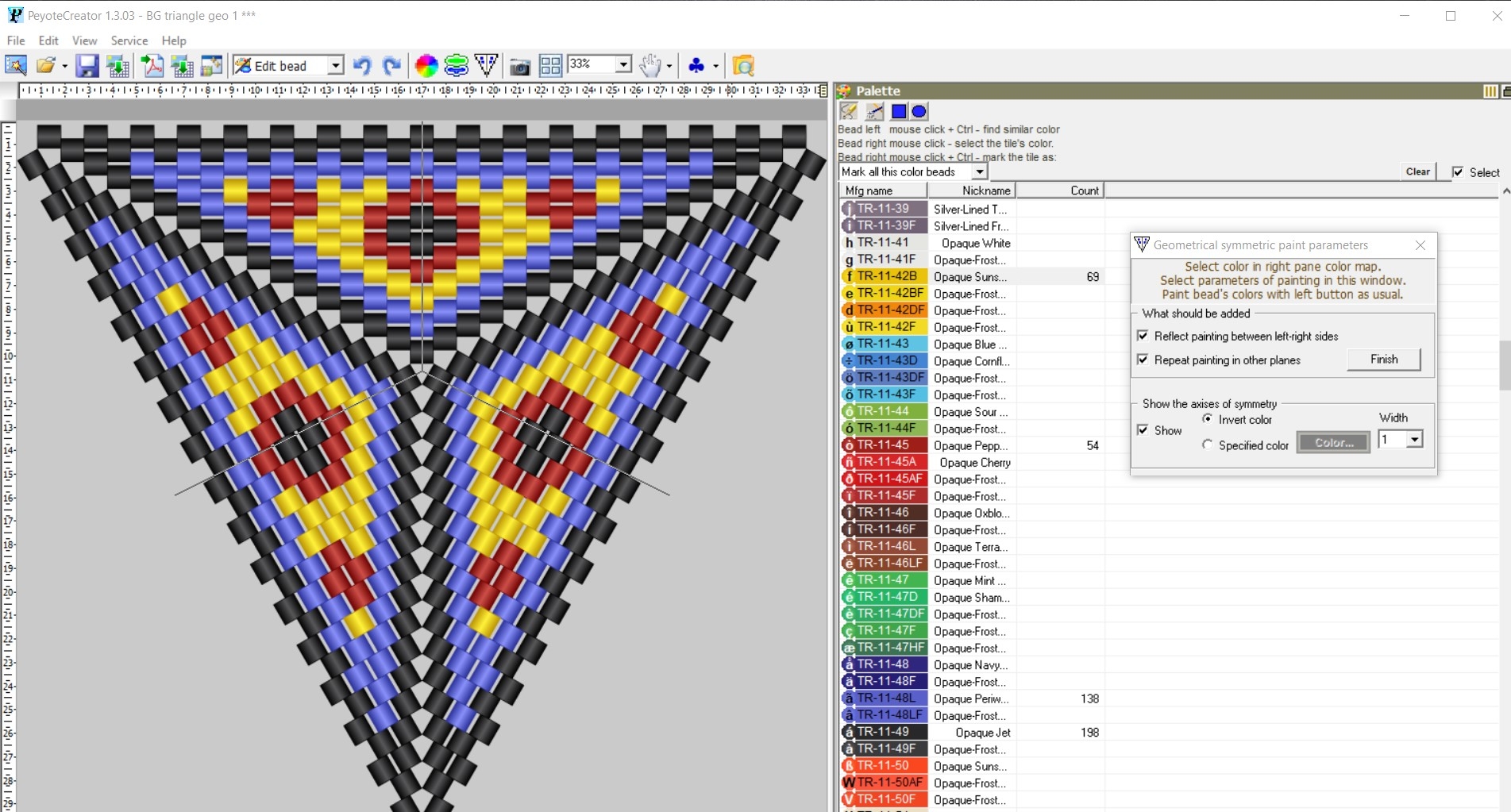This screenshot has height=812, width=1511.
Task: Select the hand pan tool
Action: coord(649,65)
